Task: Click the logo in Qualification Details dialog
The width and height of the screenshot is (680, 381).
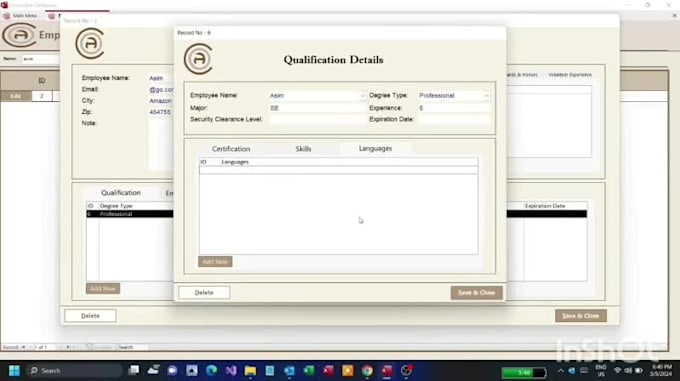Action: pyautogui.click(x=198, y=59)
